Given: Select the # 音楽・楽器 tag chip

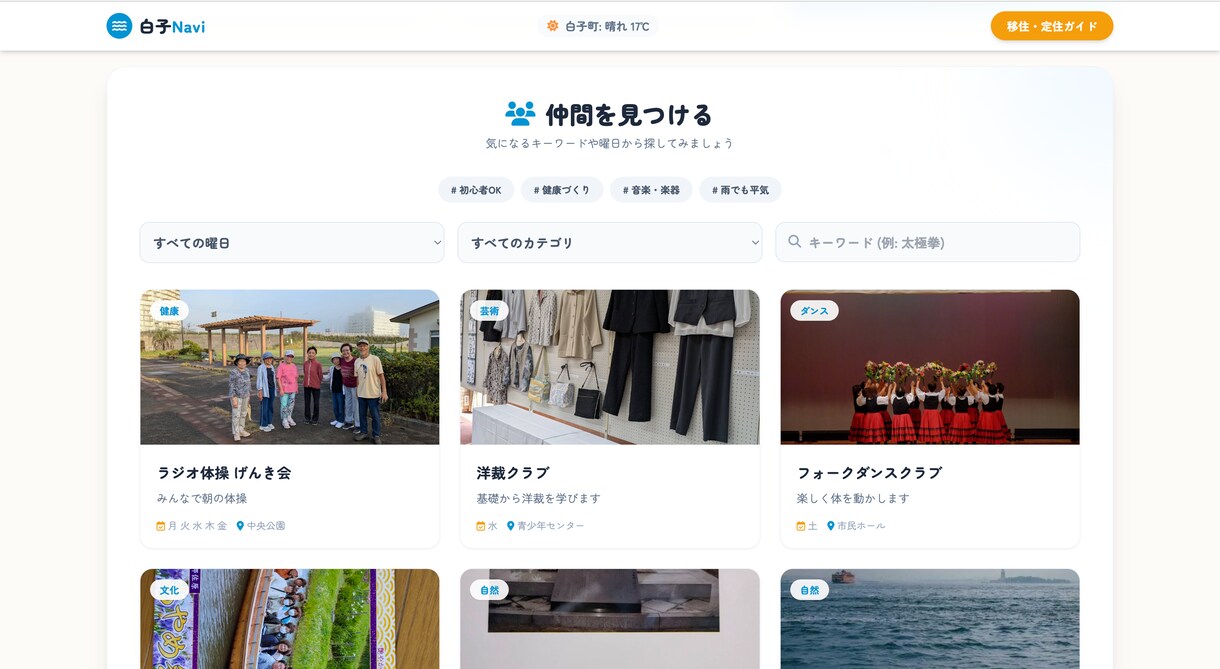Looking at the screenshot, I should [651, 190].
